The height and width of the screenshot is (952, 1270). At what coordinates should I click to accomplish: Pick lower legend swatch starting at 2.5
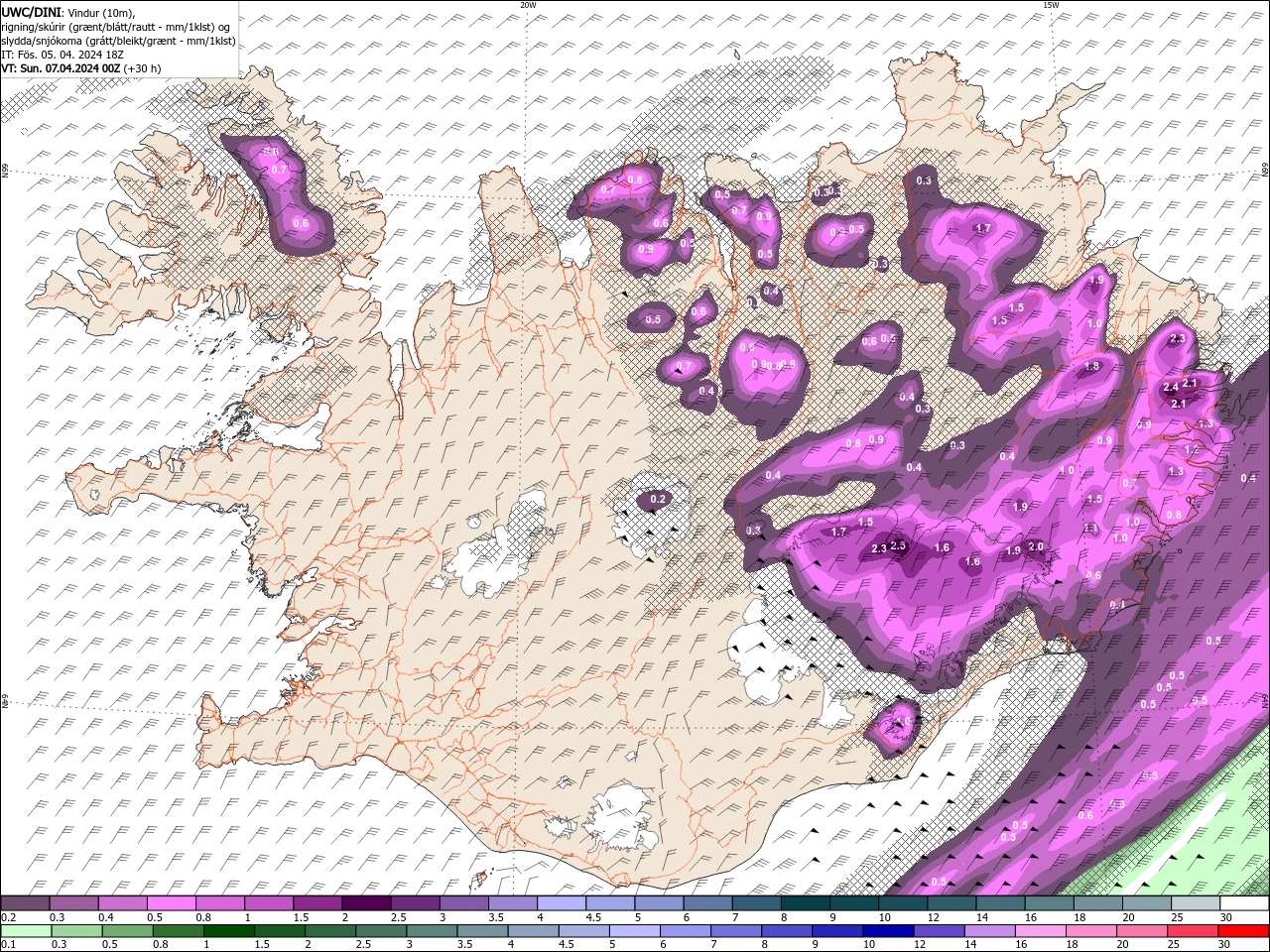tap(381, 930)
